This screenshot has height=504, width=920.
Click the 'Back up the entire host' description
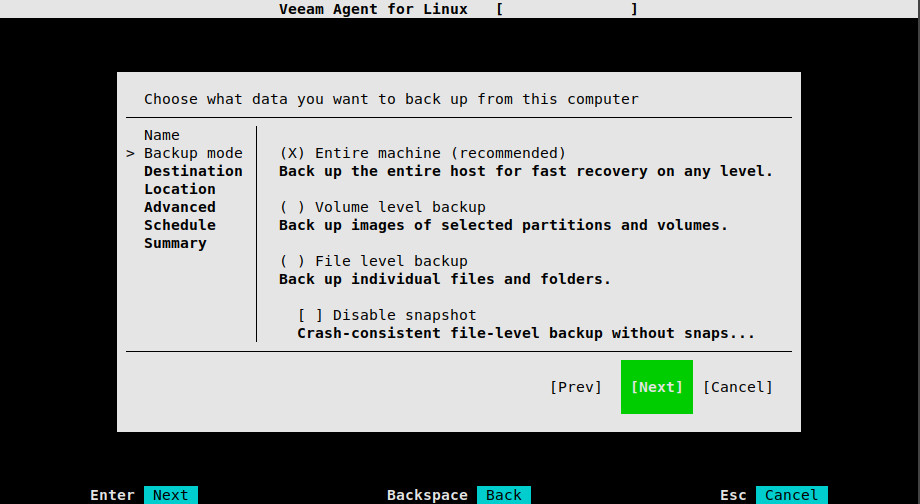[526, 171]
